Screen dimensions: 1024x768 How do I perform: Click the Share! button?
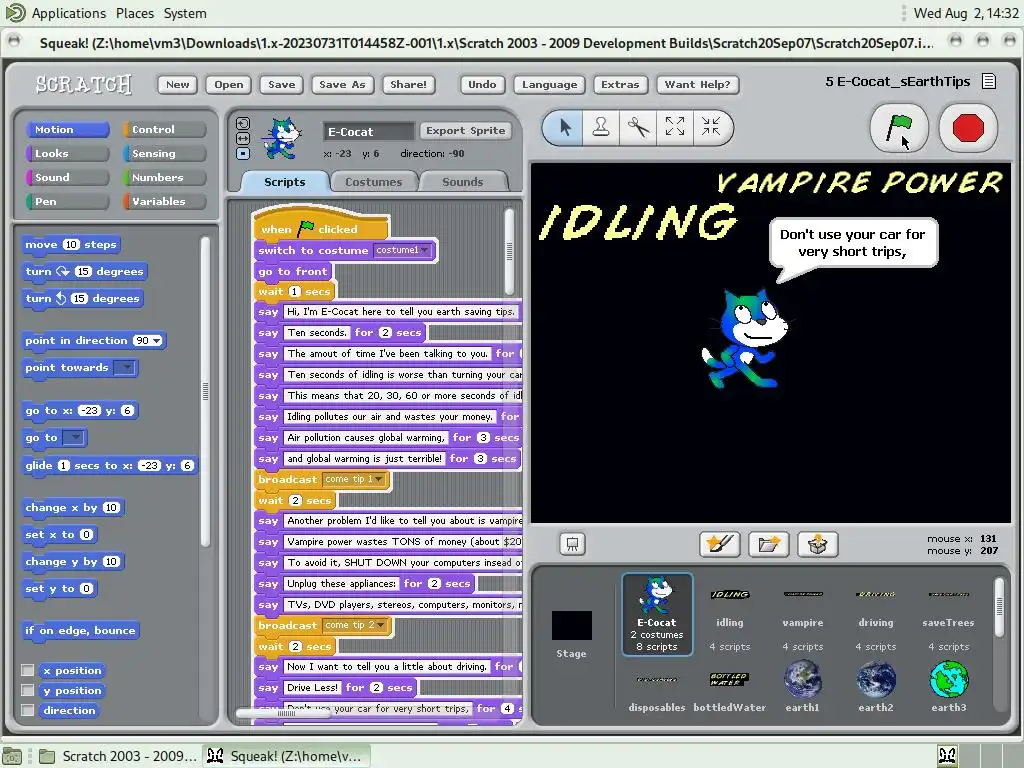(408, 84)
